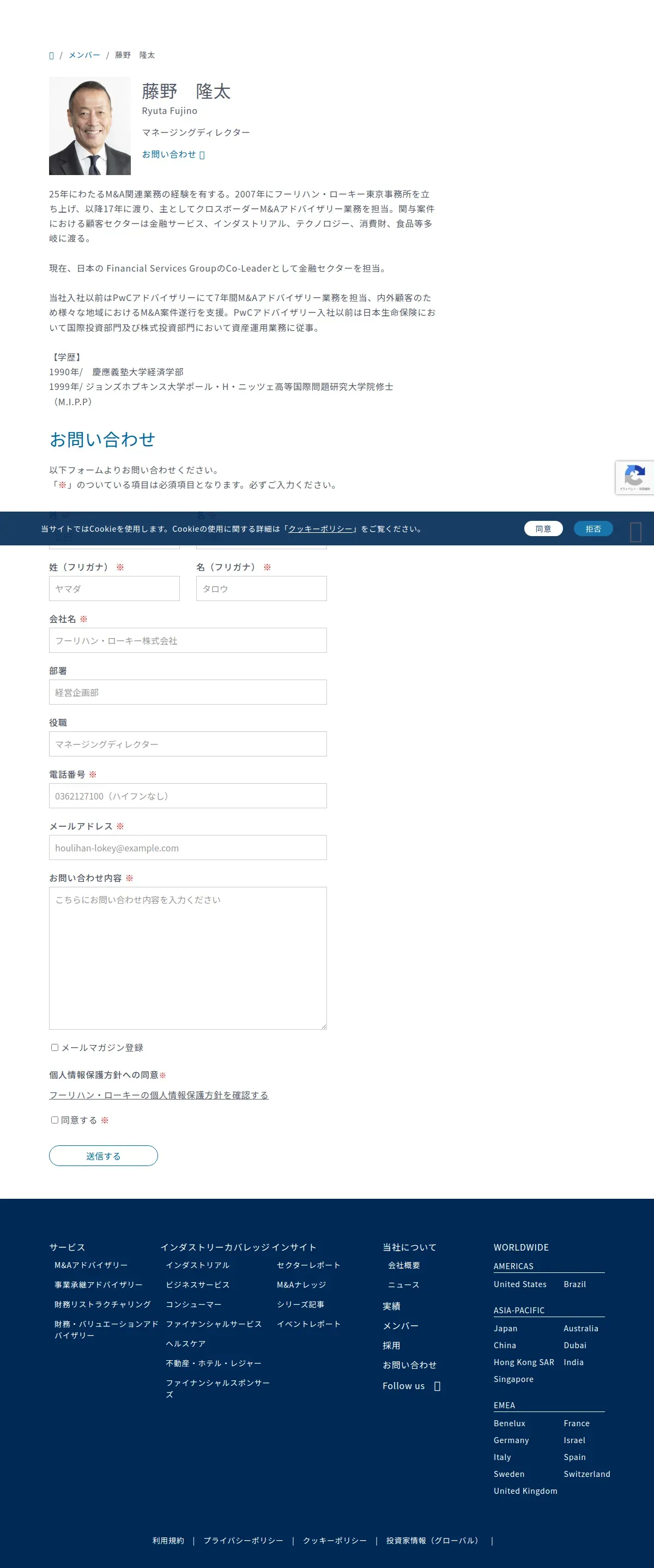Open プライバシーポリシー link at page bottom

244,1541
